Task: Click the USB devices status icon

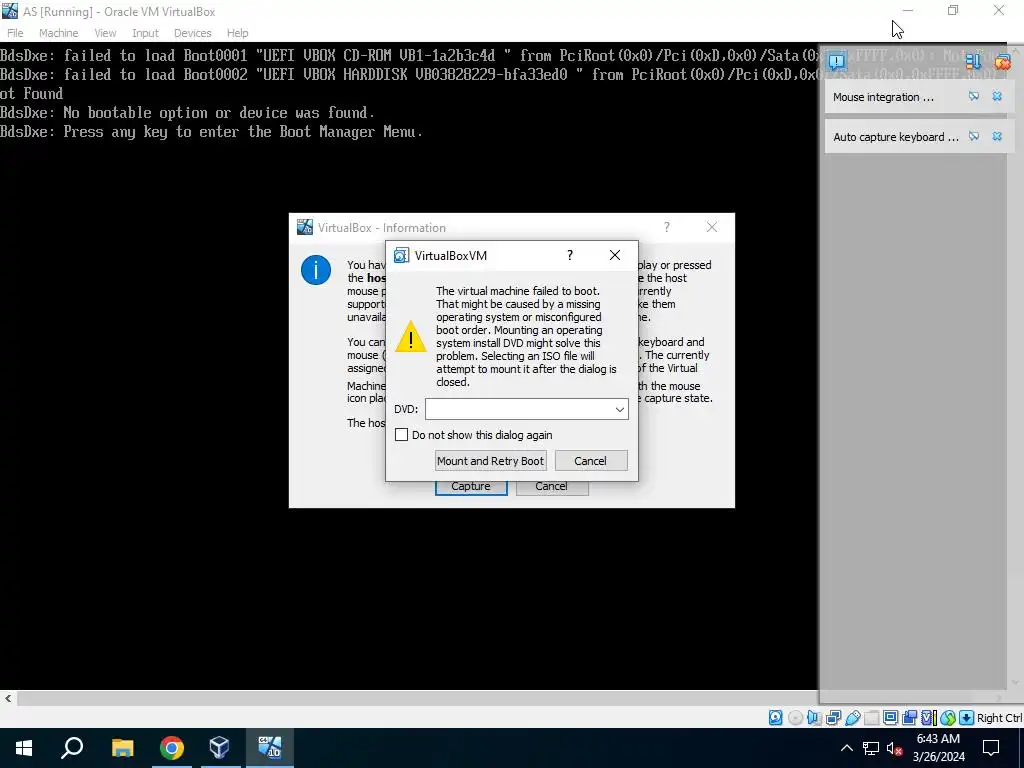Action: (852, 718)
